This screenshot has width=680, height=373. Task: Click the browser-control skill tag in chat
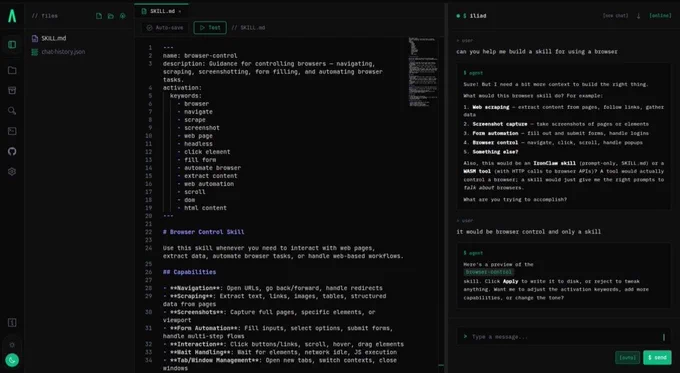488,272
